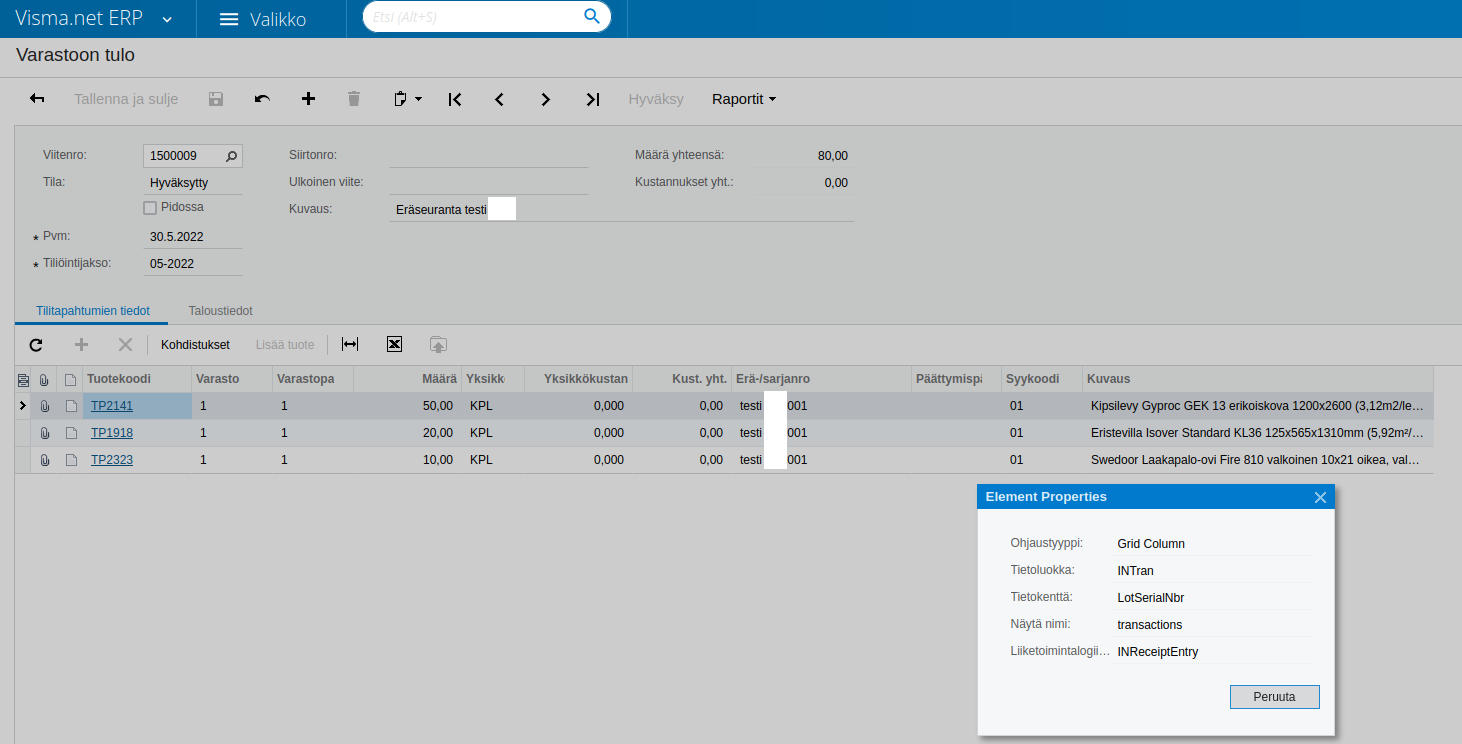Image resolution: width=1462 pixels, height=744 pixels.
Task: Open product link TP2141
Action: [111, 405]
